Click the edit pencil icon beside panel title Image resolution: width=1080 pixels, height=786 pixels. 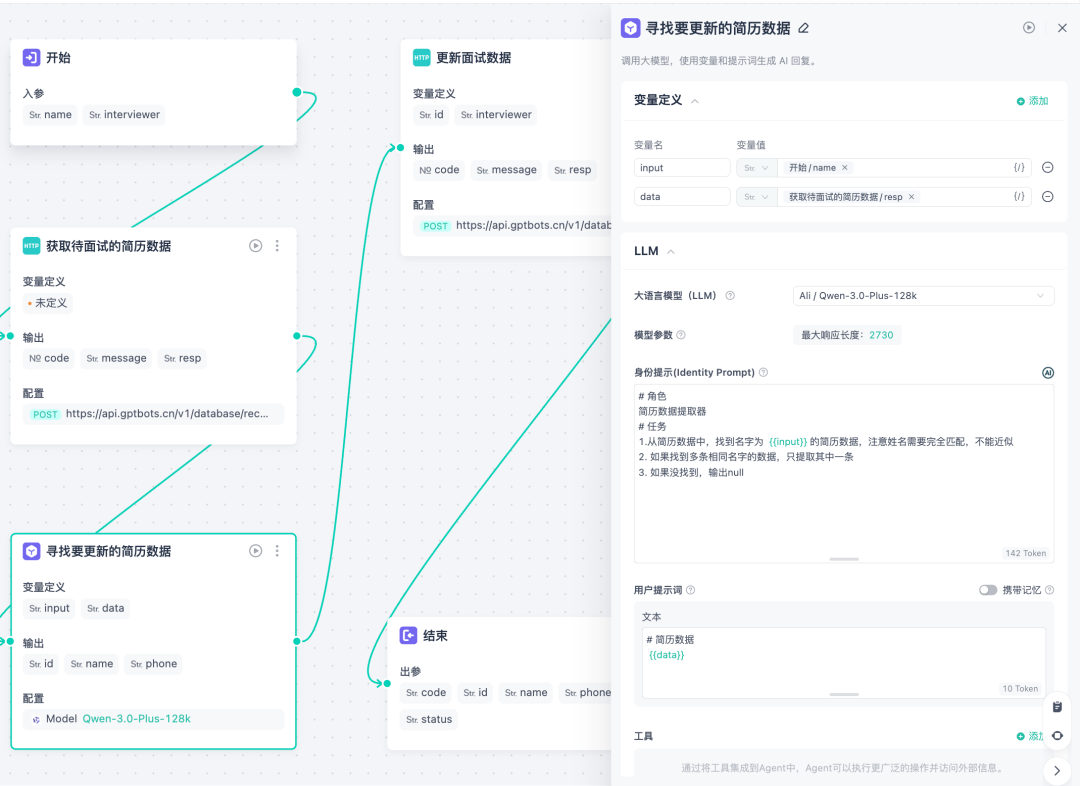pyautogui.click(x=803, y=28)
